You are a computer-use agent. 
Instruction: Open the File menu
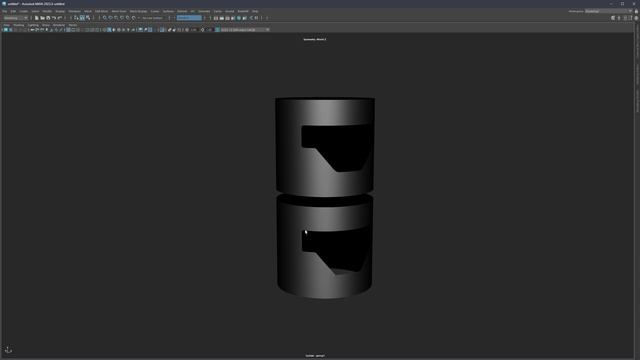5,11
